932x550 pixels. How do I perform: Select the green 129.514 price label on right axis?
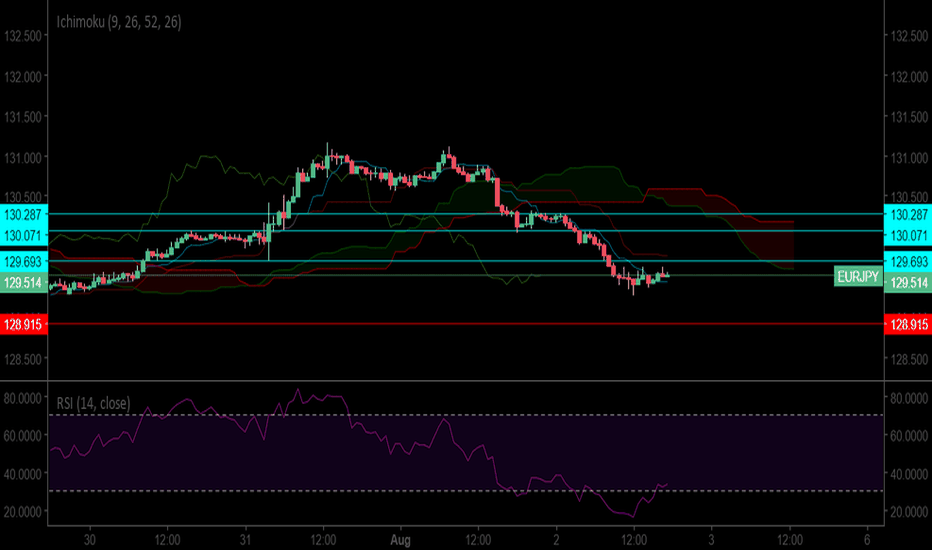908,282
